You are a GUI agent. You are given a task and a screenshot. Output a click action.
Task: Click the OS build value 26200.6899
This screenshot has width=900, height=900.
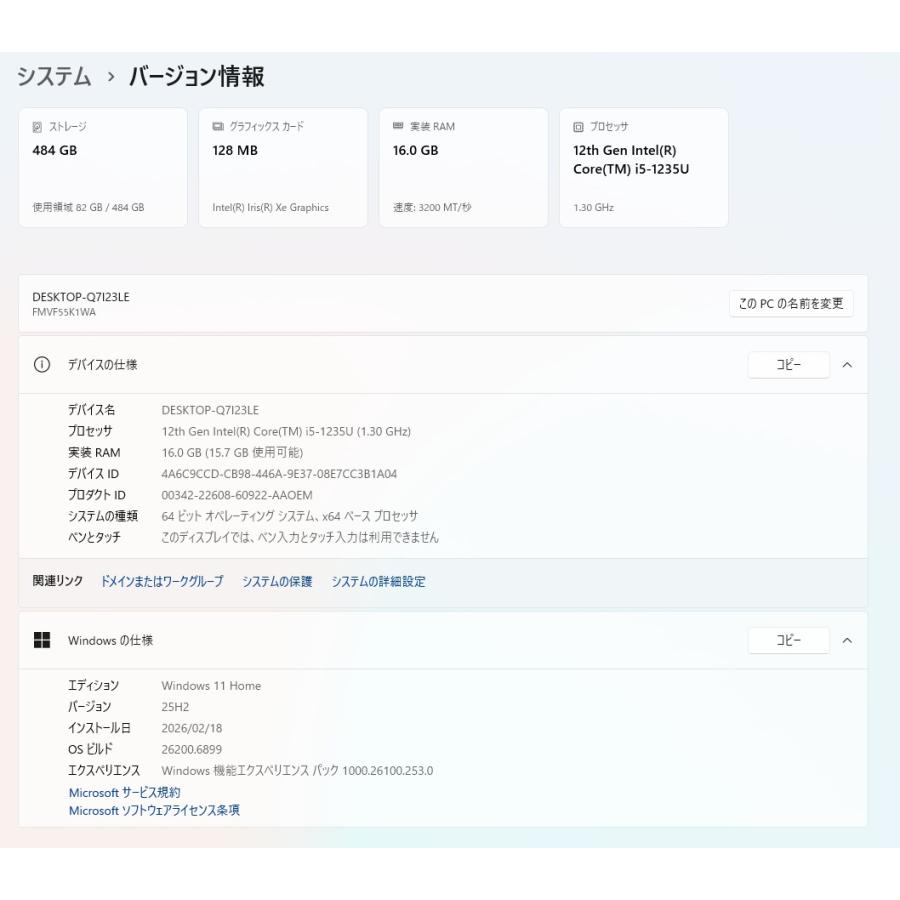tap(192, 750)
